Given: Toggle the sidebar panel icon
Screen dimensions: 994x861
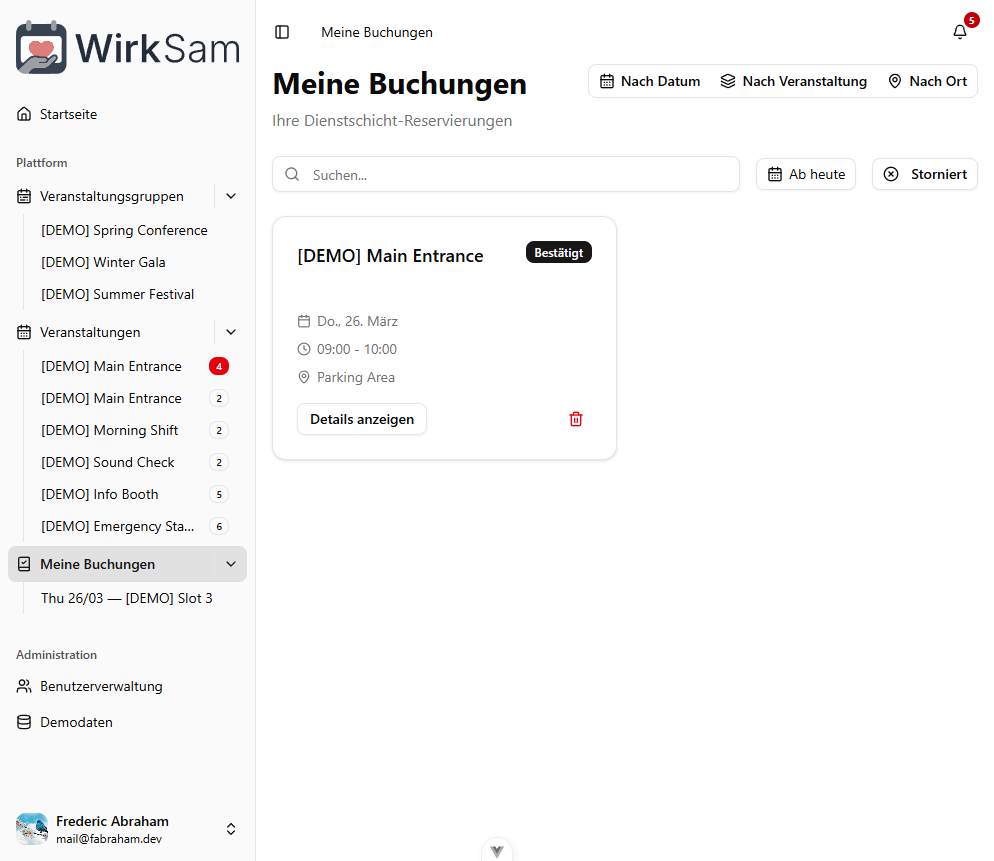Looking at the screenshot, I should [x=282, y=32].
